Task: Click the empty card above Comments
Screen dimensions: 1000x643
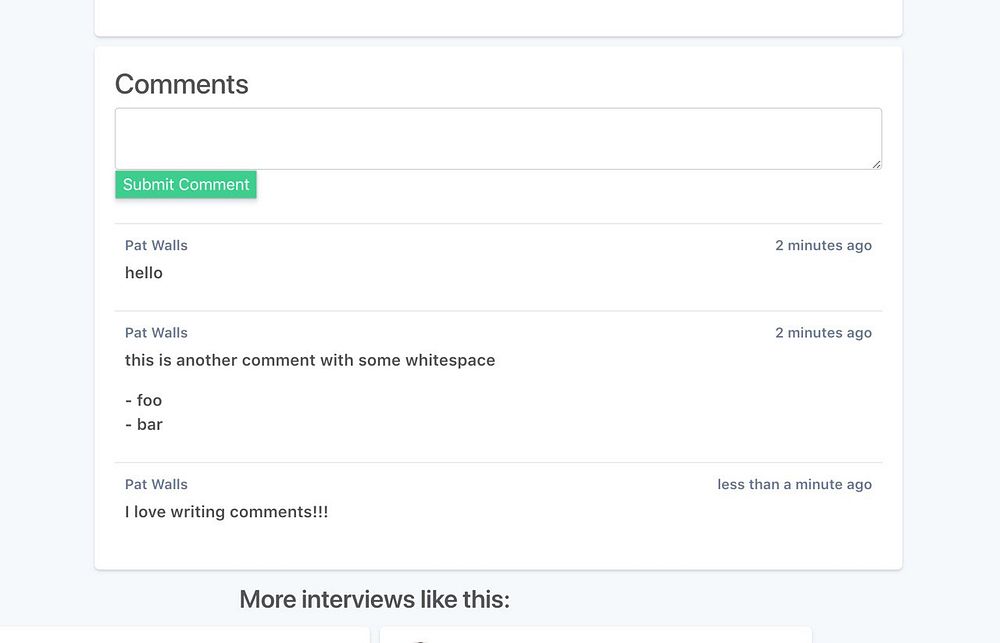Action: 498,17
